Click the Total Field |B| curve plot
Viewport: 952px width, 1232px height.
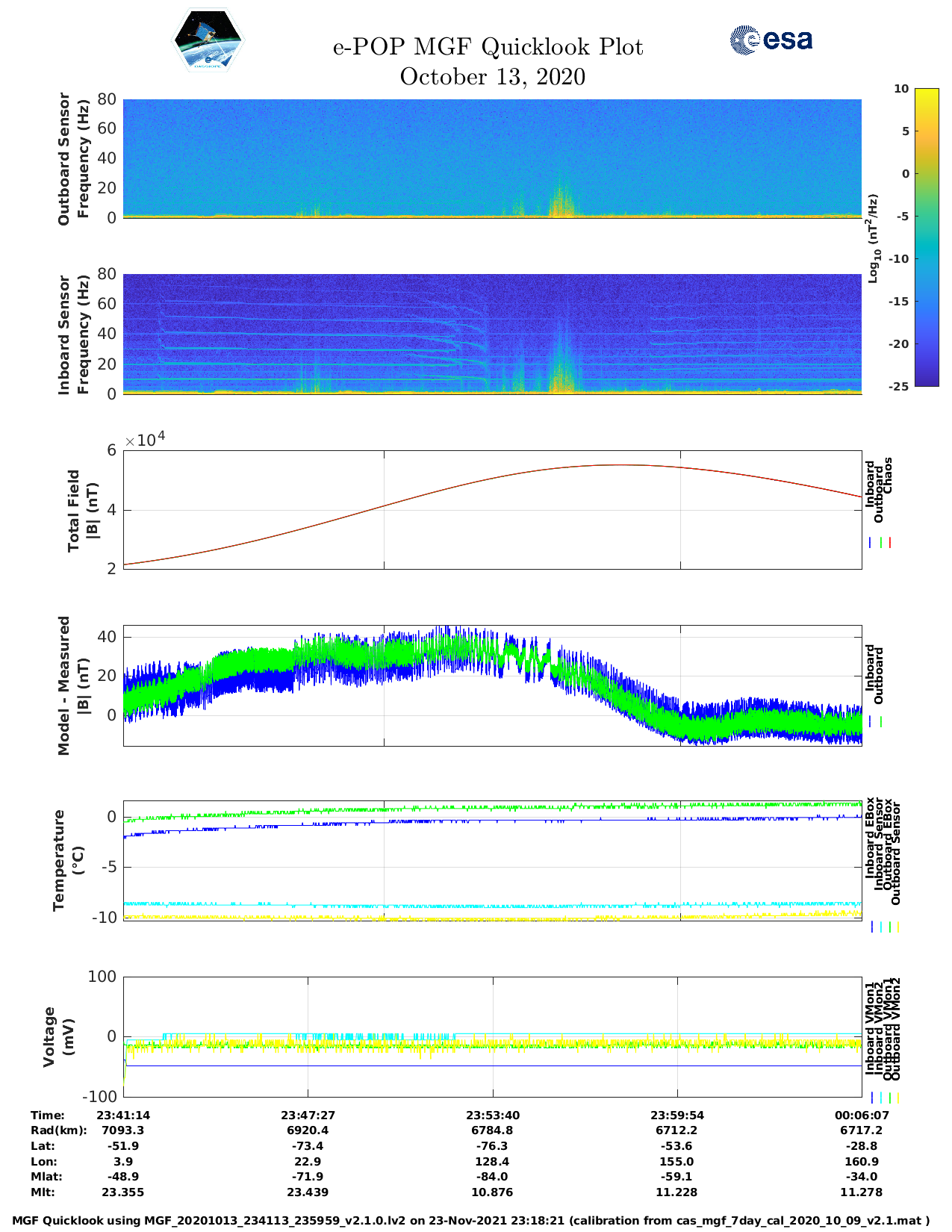pos(492,509)
